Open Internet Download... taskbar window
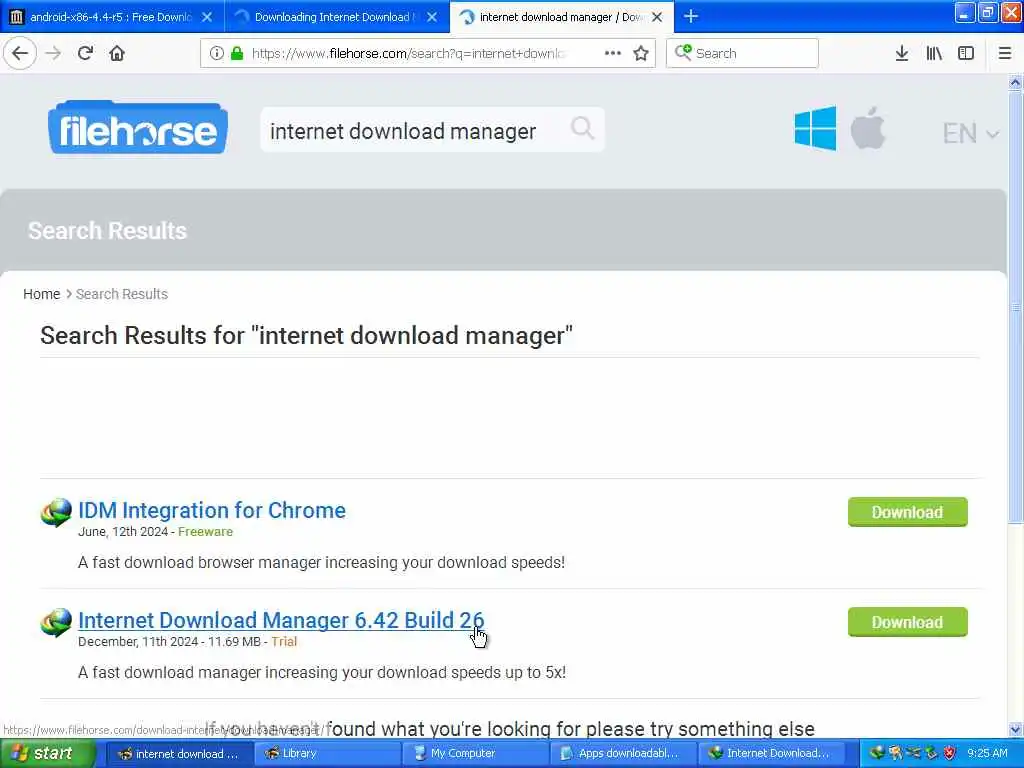This screenshot has width=1024, height=768. pos(771,754)
